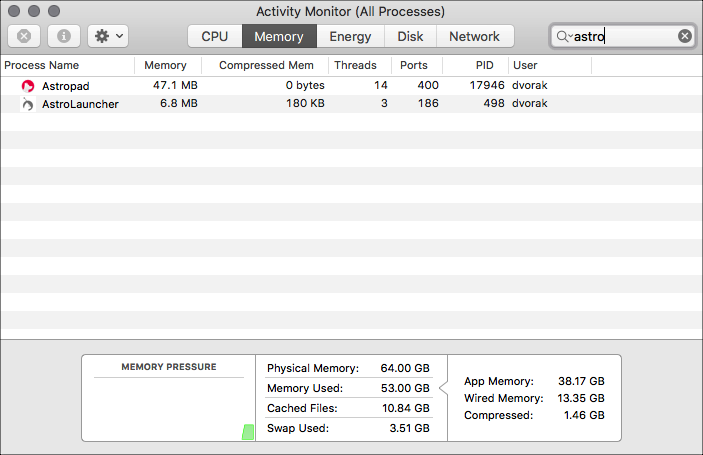Click the search field containing 'astro'
Image resolution: width=703 pixels, height=455 pixels.
tap(623, 36)
